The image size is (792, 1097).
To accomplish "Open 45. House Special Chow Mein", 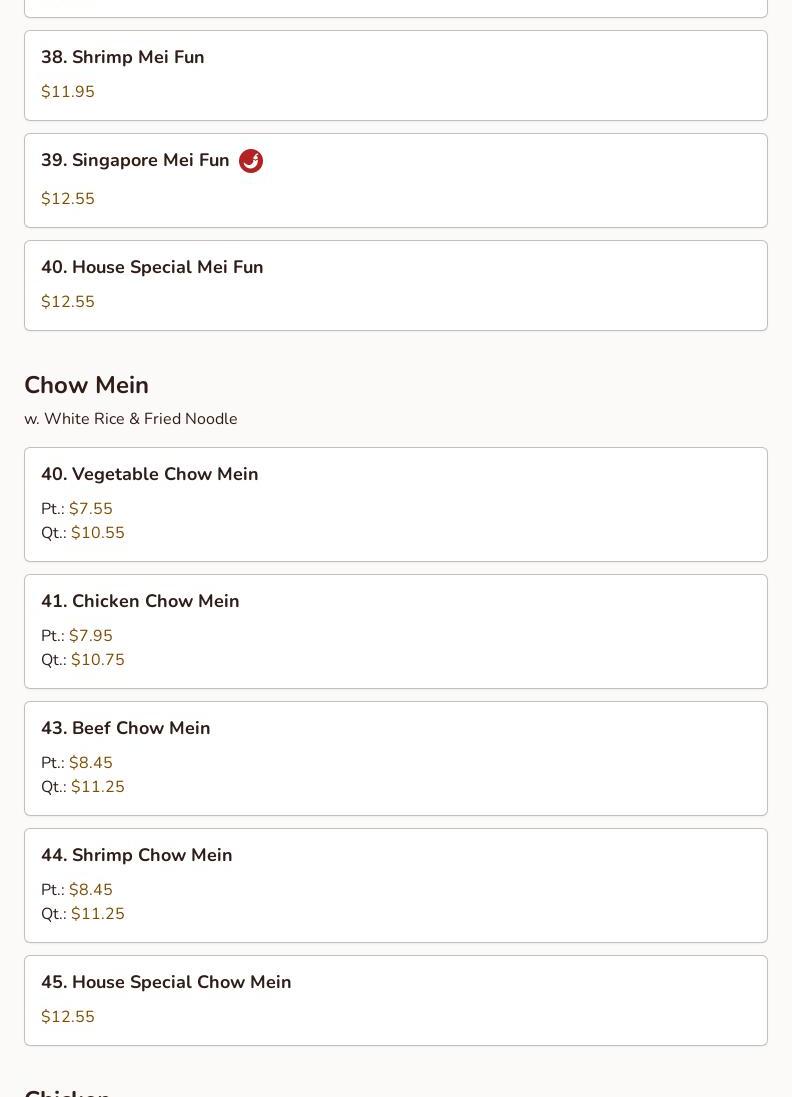I will 166,983.
